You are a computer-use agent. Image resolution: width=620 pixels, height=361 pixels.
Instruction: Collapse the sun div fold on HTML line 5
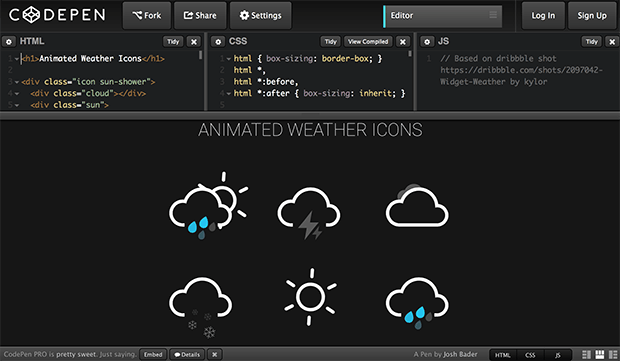pos(17,105)
